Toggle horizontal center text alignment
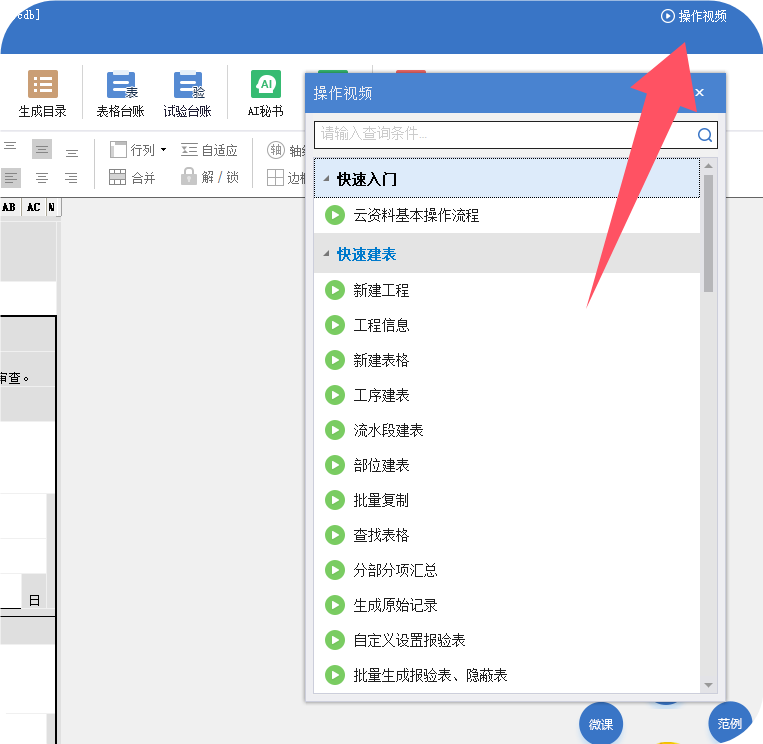The image size is (763, 744). click(x=42, y=178)
